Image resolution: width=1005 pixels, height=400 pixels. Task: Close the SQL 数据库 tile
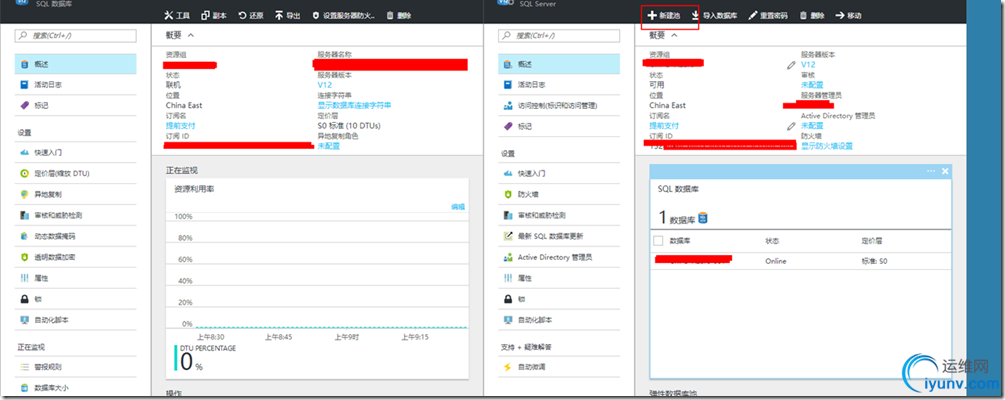pos(945,171)
